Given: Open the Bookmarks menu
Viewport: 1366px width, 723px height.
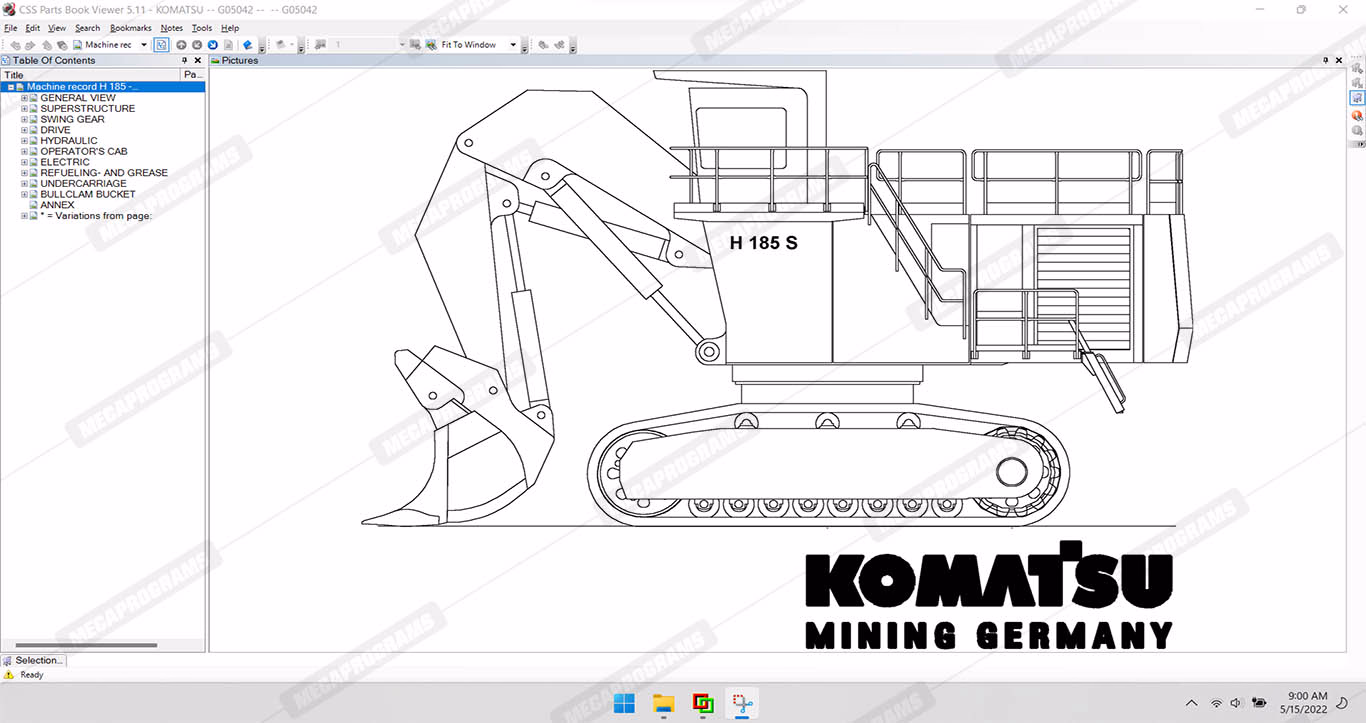Looking at the screenshot, I should point(130,28).
